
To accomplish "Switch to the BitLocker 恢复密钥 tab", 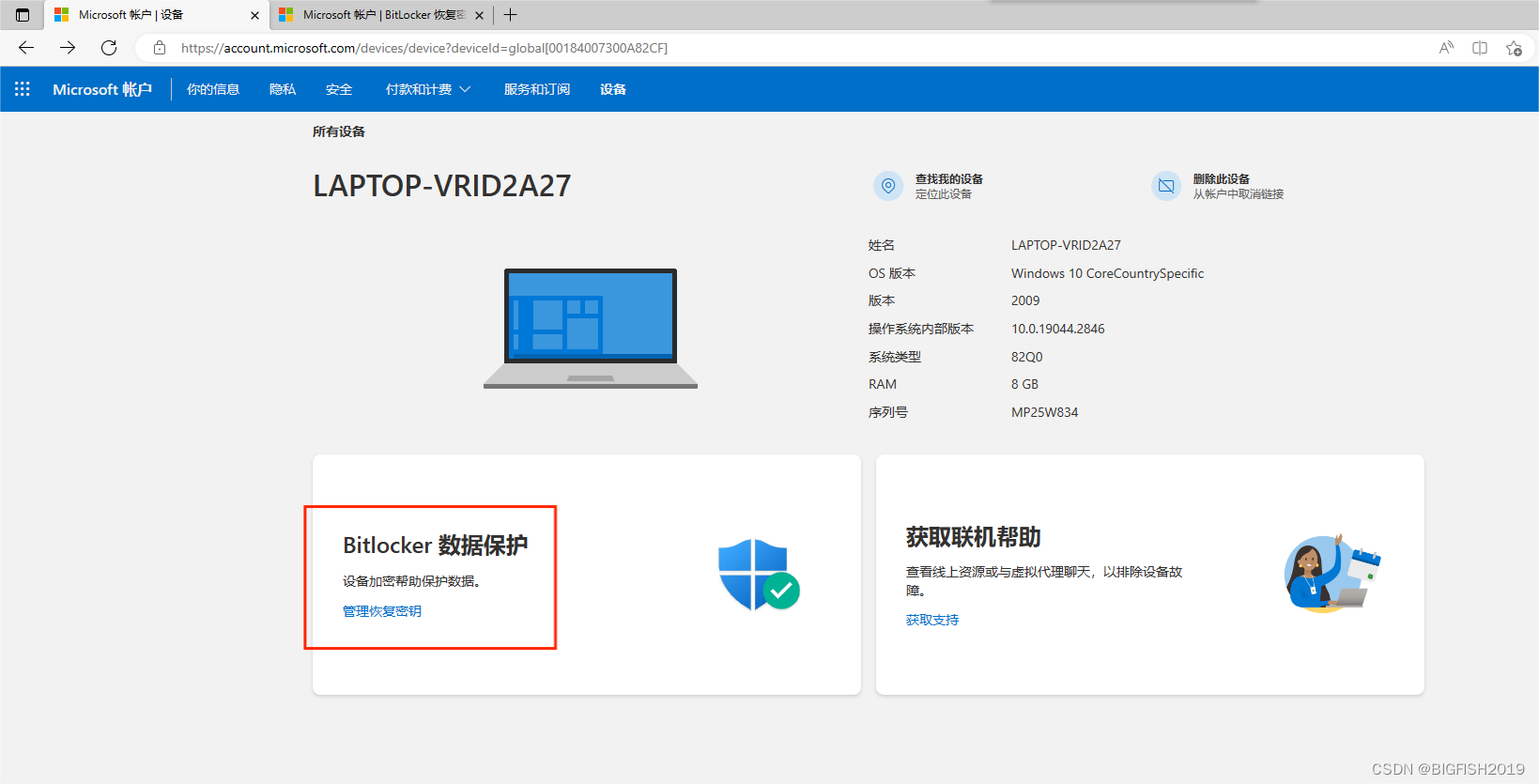I will pos(381,15).
